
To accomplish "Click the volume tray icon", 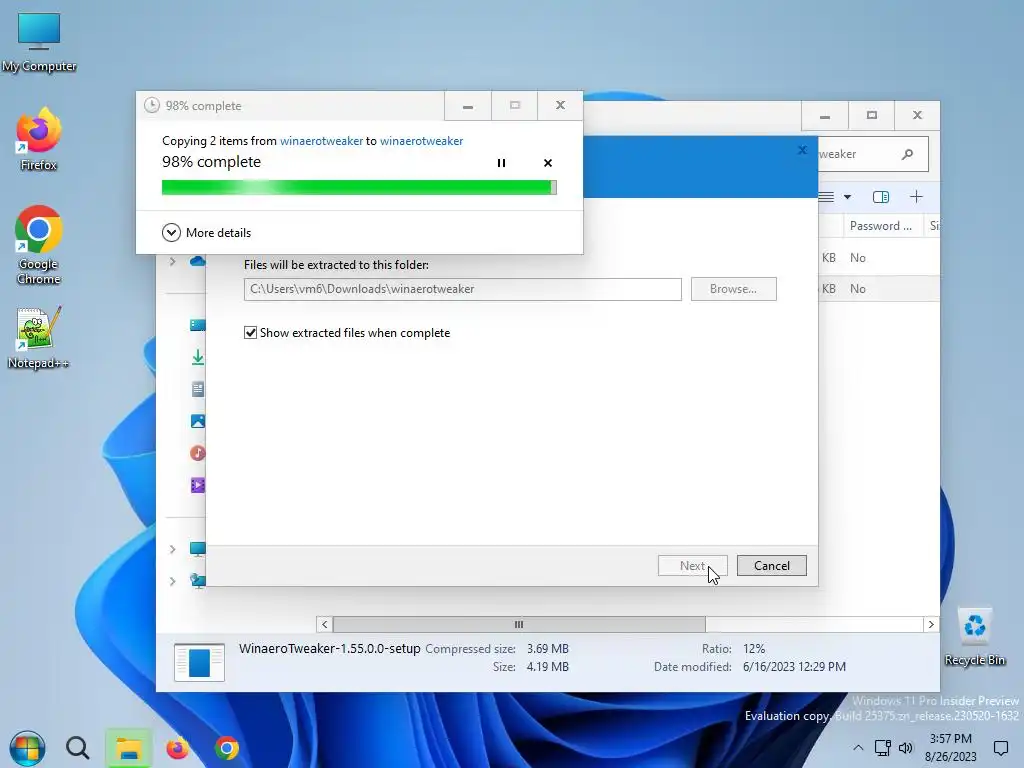I will tap(906, 748).
